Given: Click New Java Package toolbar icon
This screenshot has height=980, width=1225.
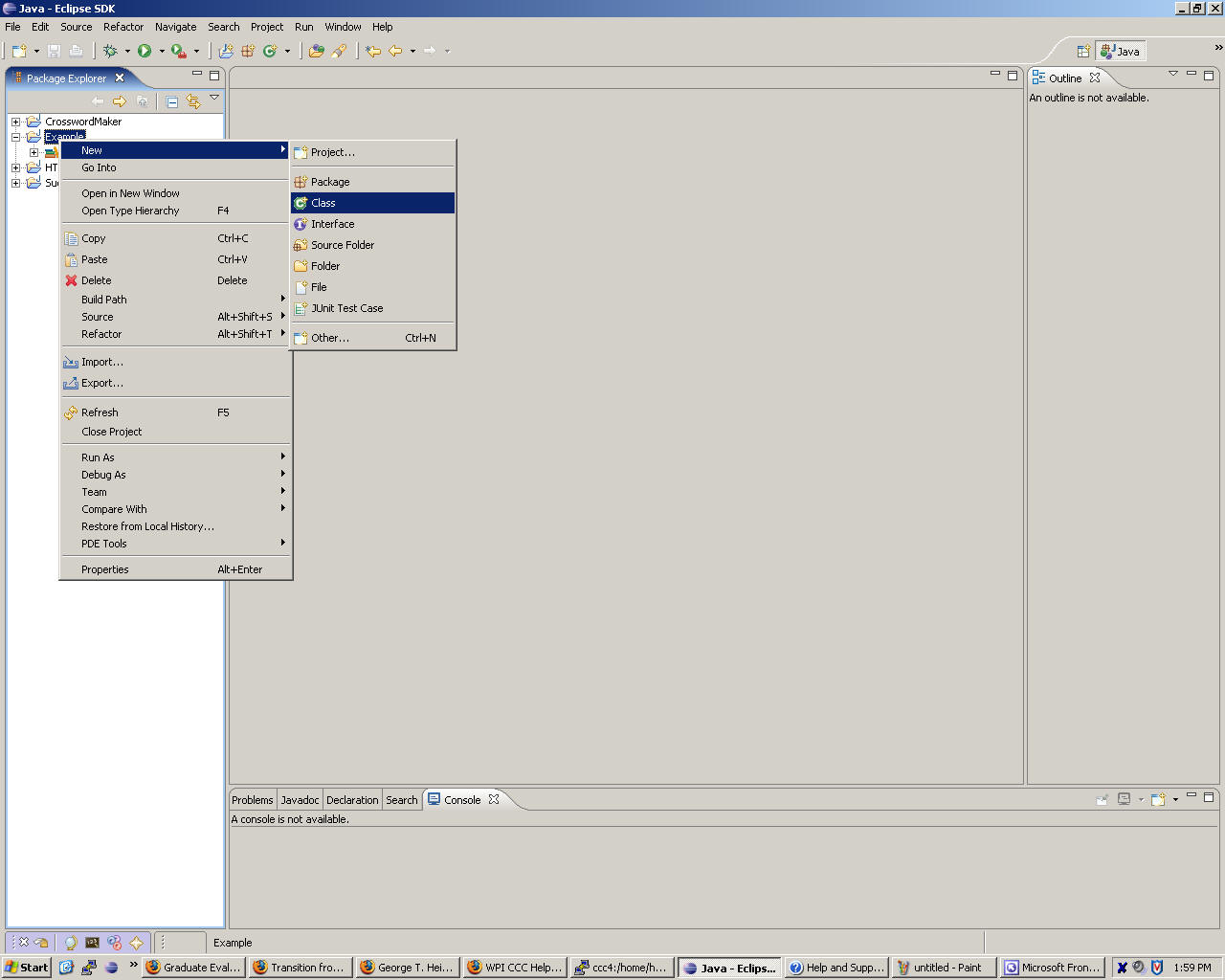Looking at the screenshot, I should pos(248,51).
